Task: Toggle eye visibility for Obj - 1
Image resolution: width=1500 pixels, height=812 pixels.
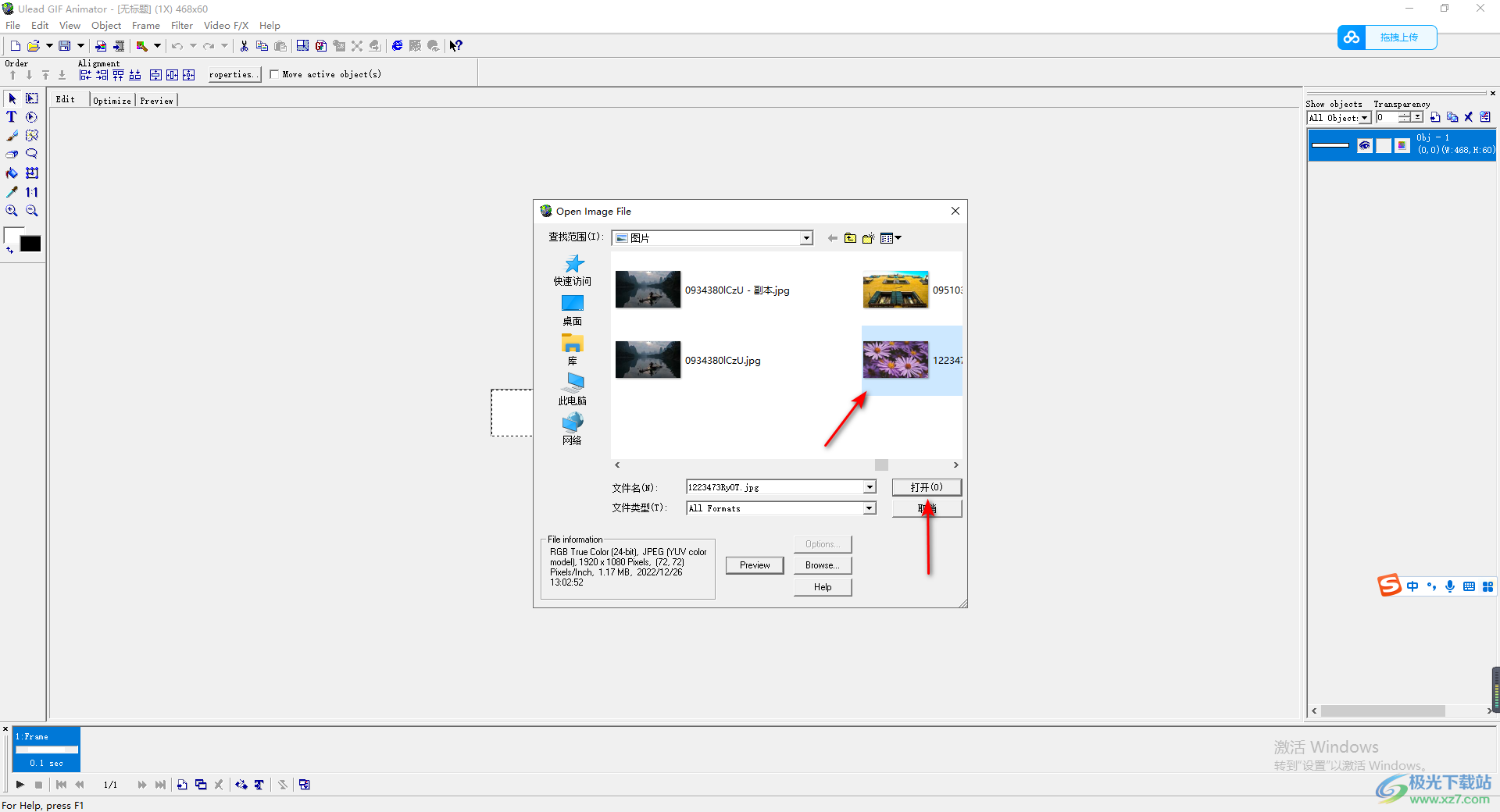Action: click(x=1364, y=145)
